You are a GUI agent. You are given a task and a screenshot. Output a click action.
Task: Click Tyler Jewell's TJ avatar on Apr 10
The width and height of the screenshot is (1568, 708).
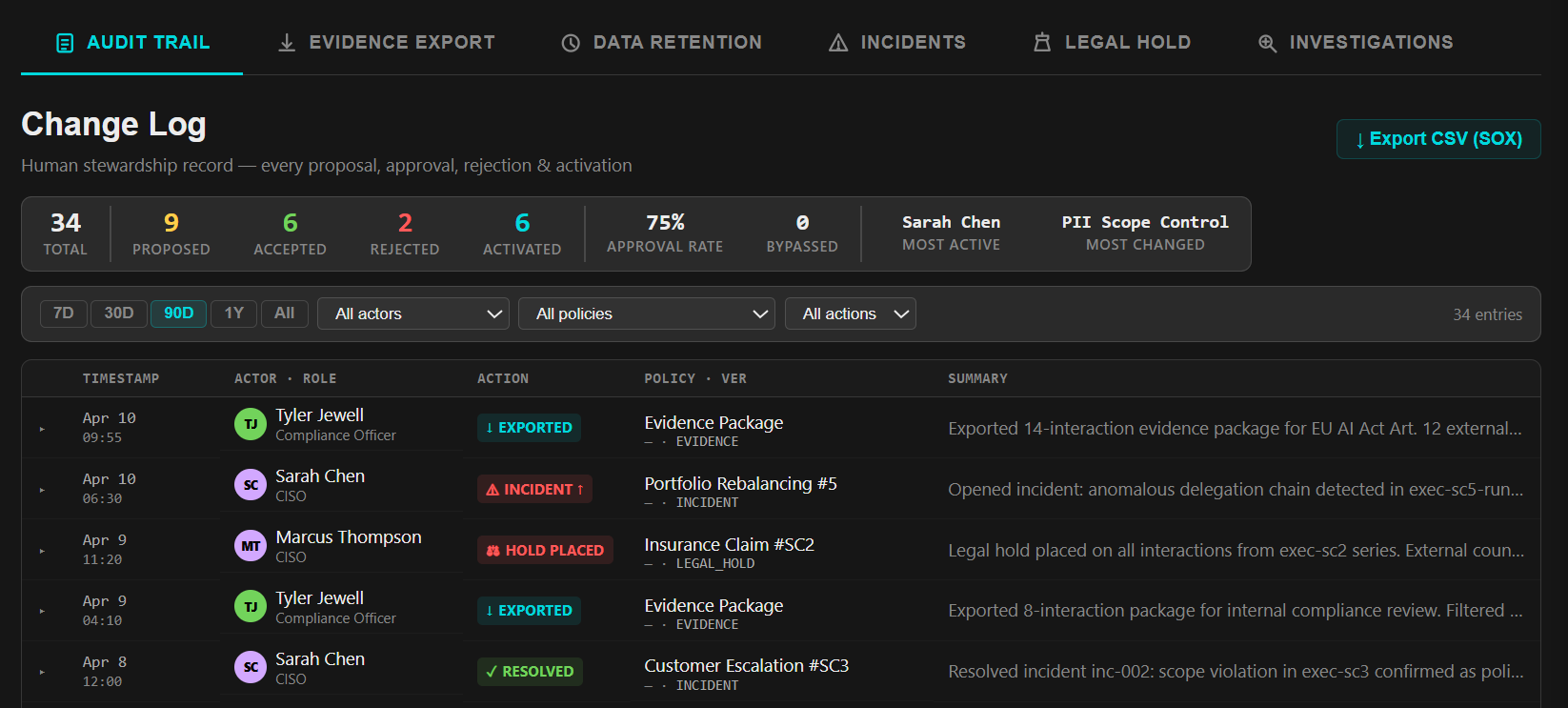tap(251, 424)
